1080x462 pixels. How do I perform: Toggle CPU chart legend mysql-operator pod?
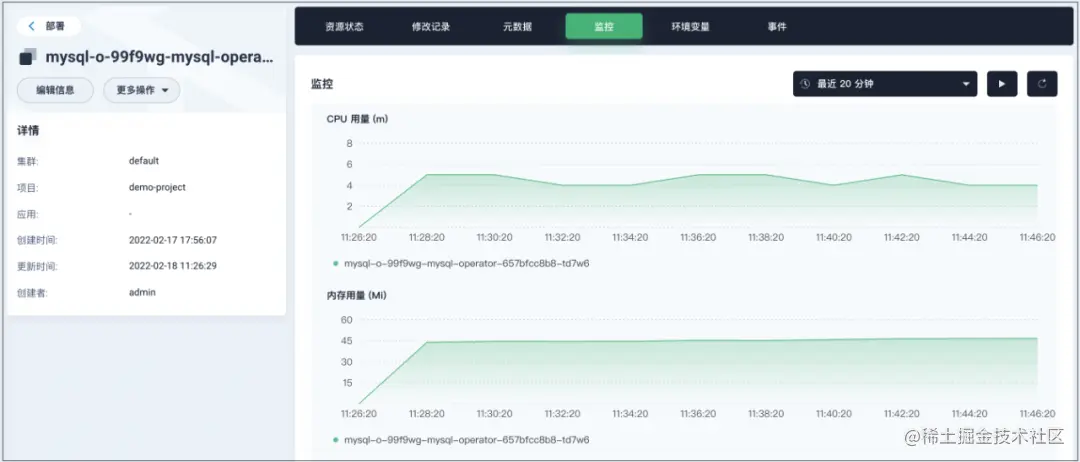point(461,263)
